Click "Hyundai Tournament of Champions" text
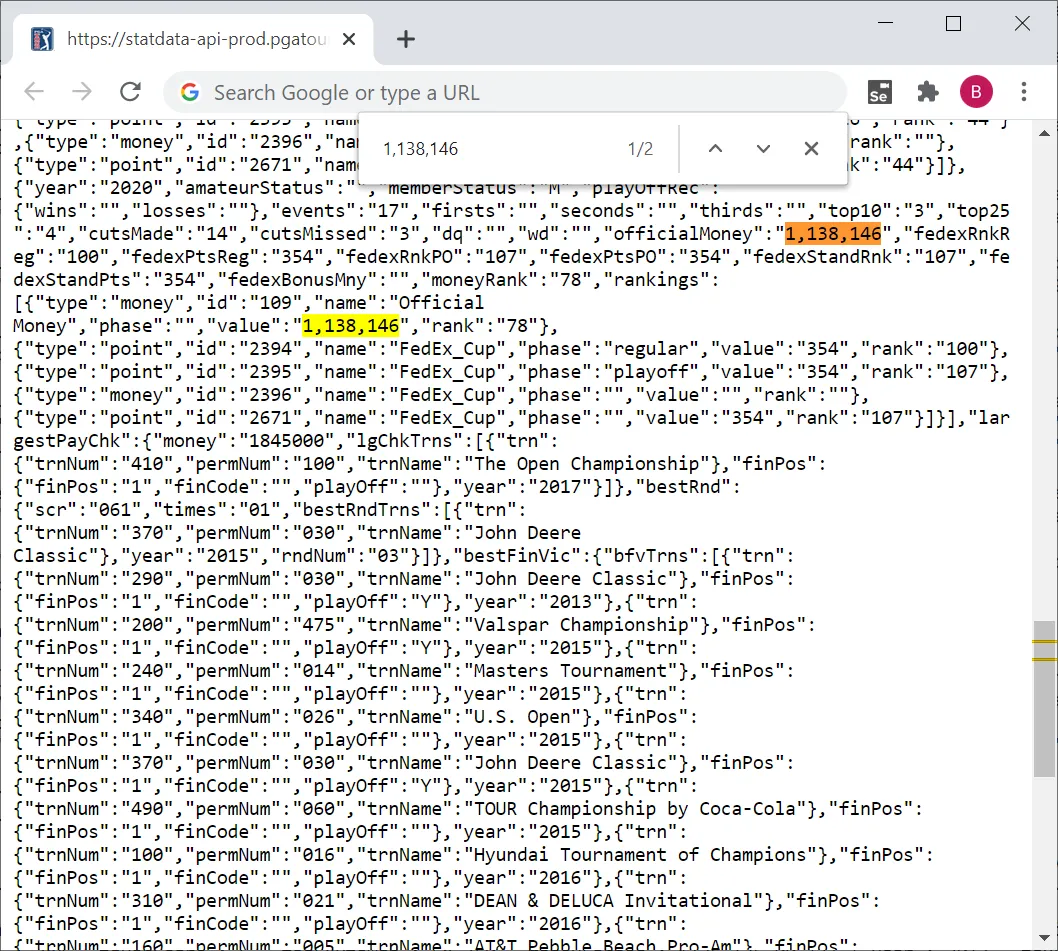Viewport: 1058px width, 951px height. coord(640,854)
